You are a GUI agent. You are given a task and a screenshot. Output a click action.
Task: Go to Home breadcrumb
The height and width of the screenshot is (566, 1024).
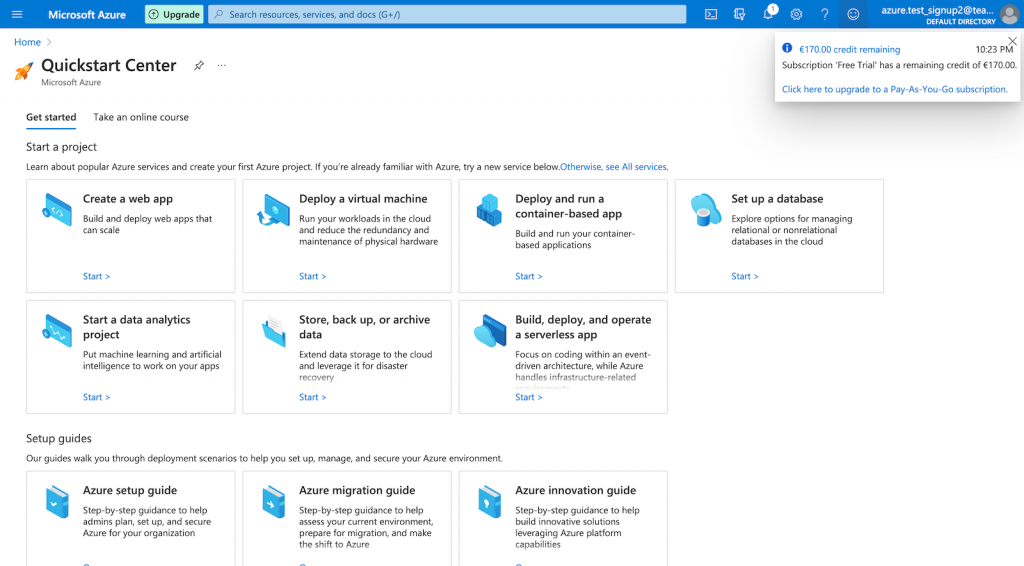pyautogui.click(x=27, y=42)
